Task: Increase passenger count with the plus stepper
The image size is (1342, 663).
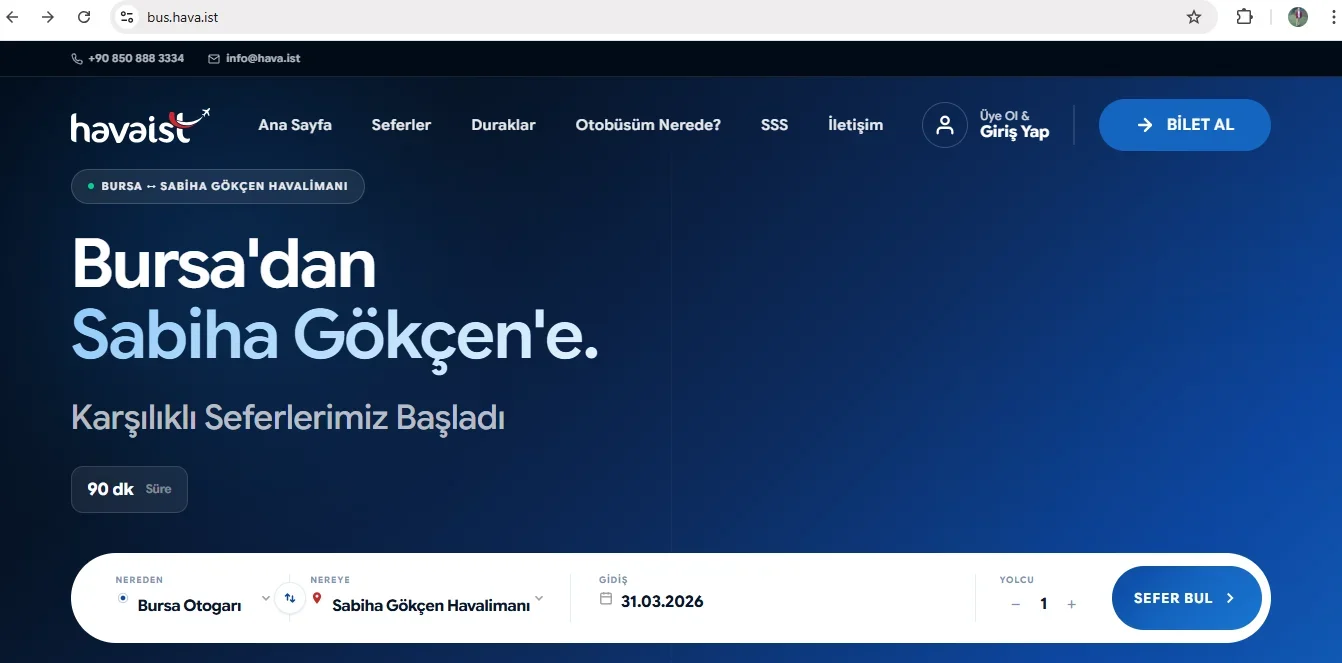Action: click(x=1071, y=604)
